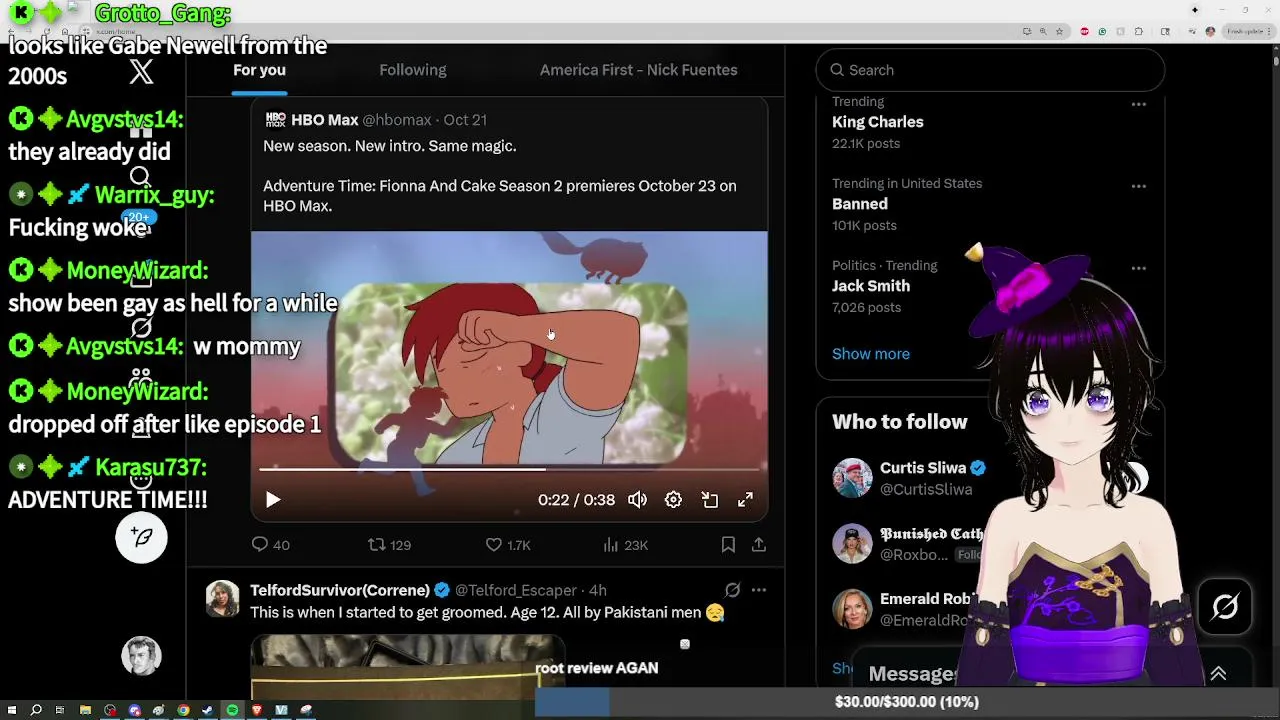Open replies on the HBO Max post
This screenshot has height=720, width=1280.
[x=270, y=545]
